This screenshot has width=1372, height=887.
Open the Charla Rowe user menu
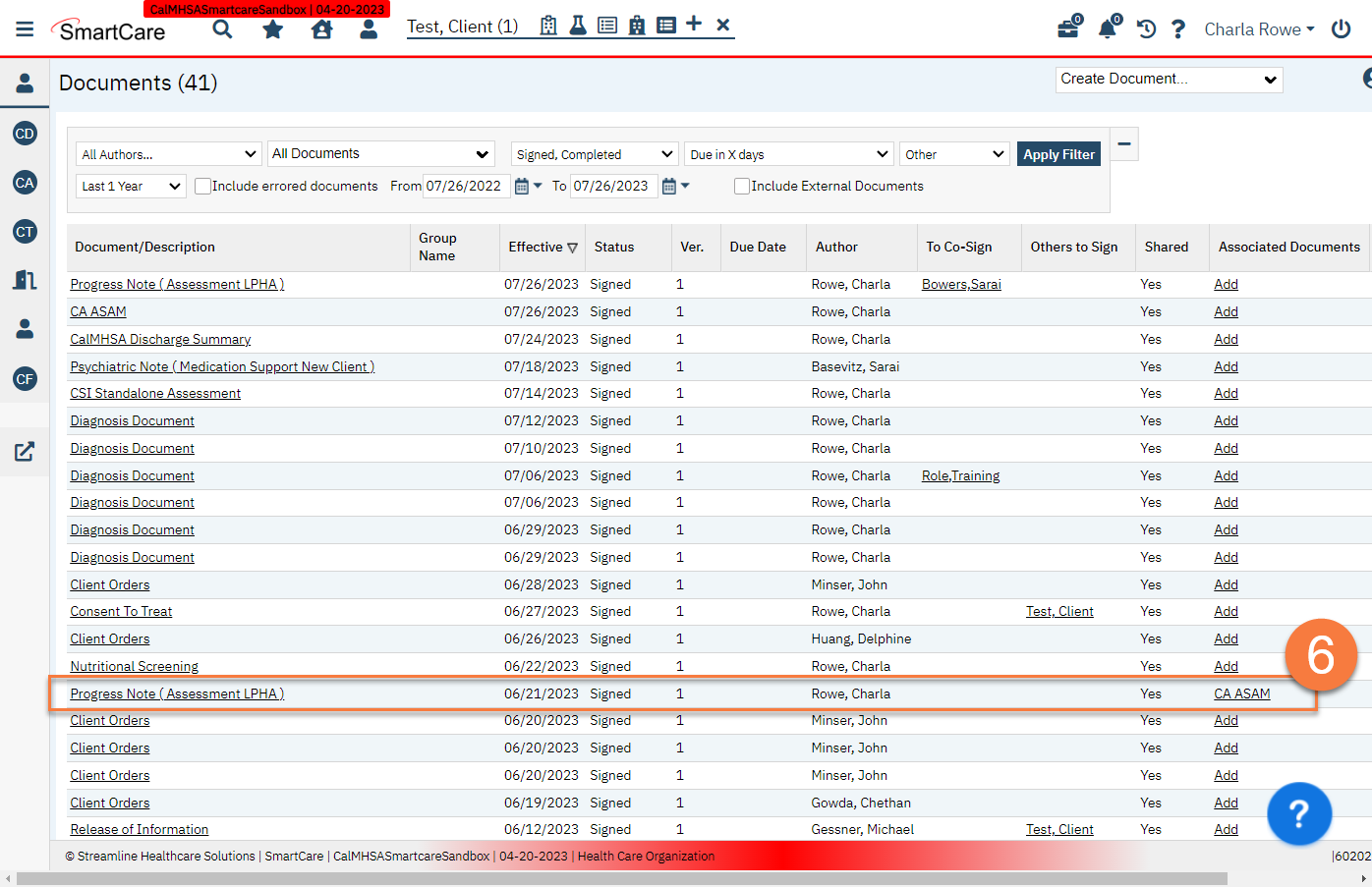coord(1259,29)
